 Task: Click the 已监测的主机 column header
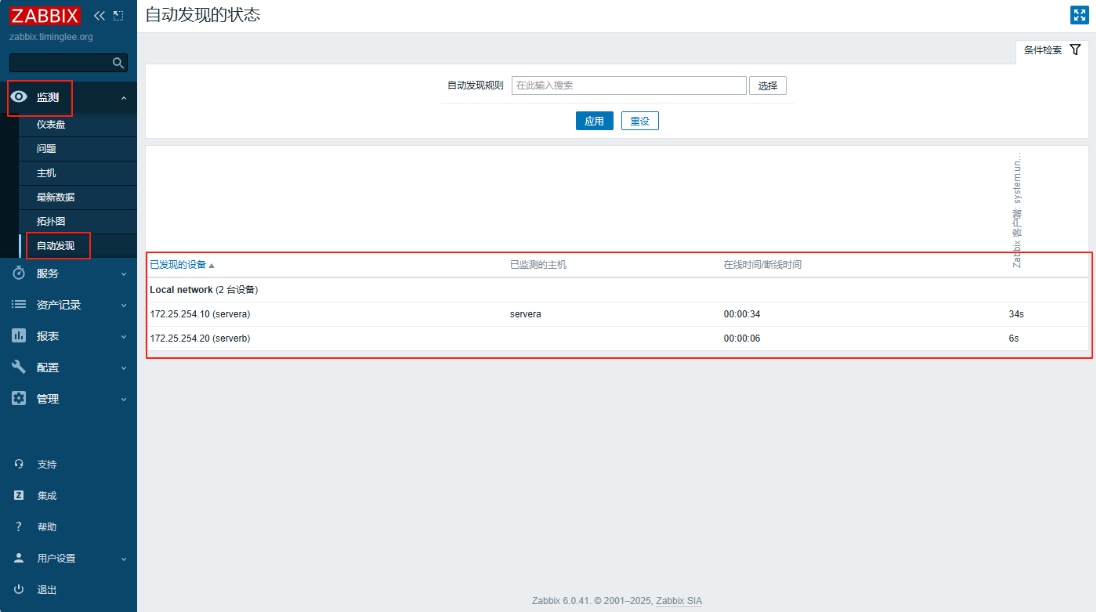click(x=538, y=265)
